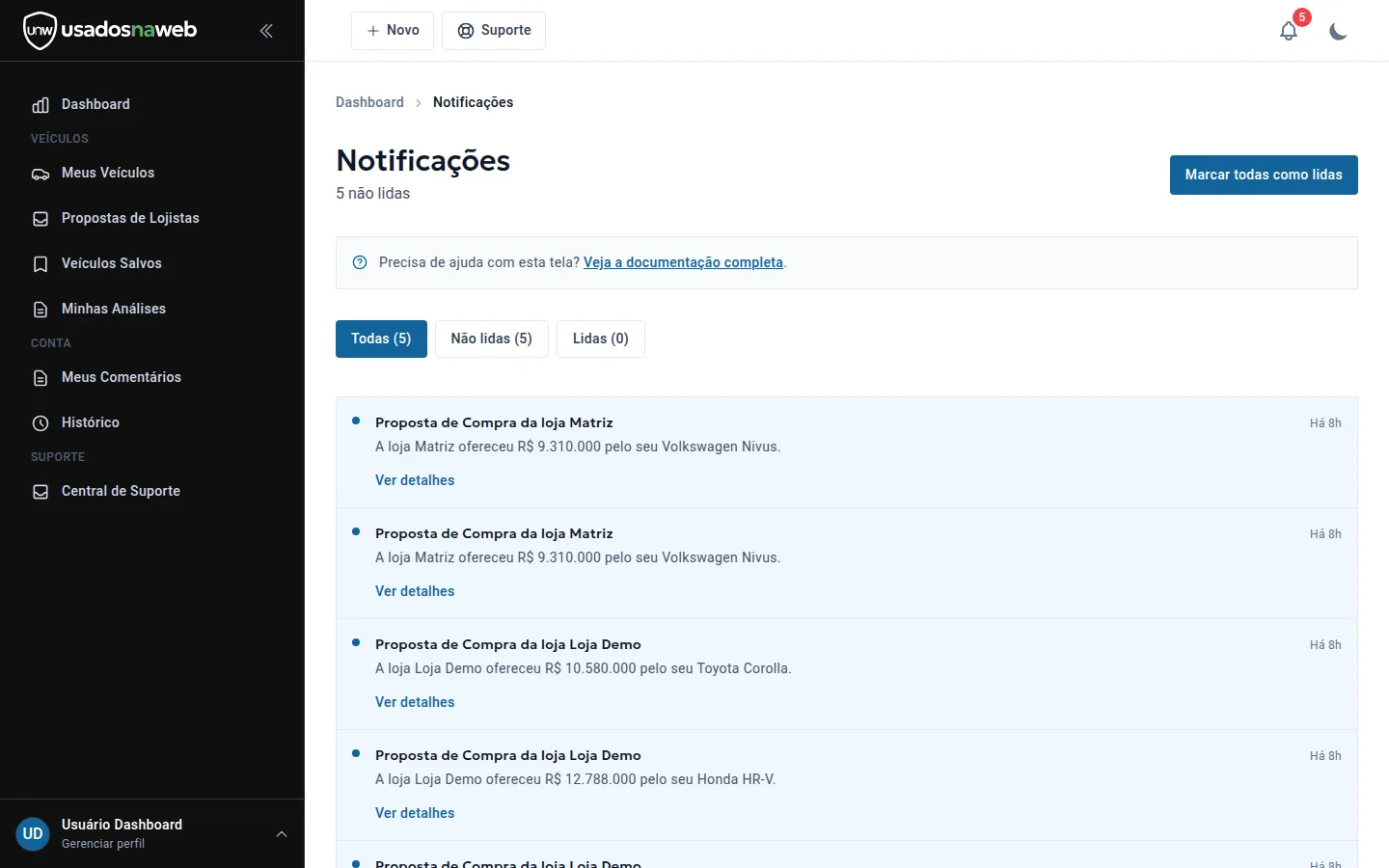Click the usadosnaweb shield logo

[x=40, y=31]
